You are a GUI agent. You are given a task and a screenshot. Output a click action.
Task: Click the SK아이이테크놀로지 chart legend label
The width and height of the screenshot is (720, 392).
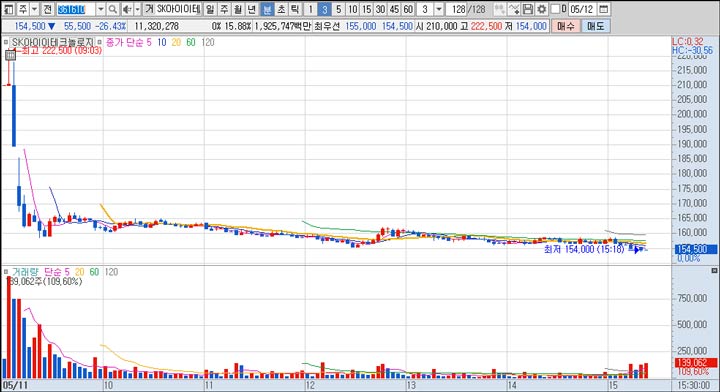coord(52,42)
